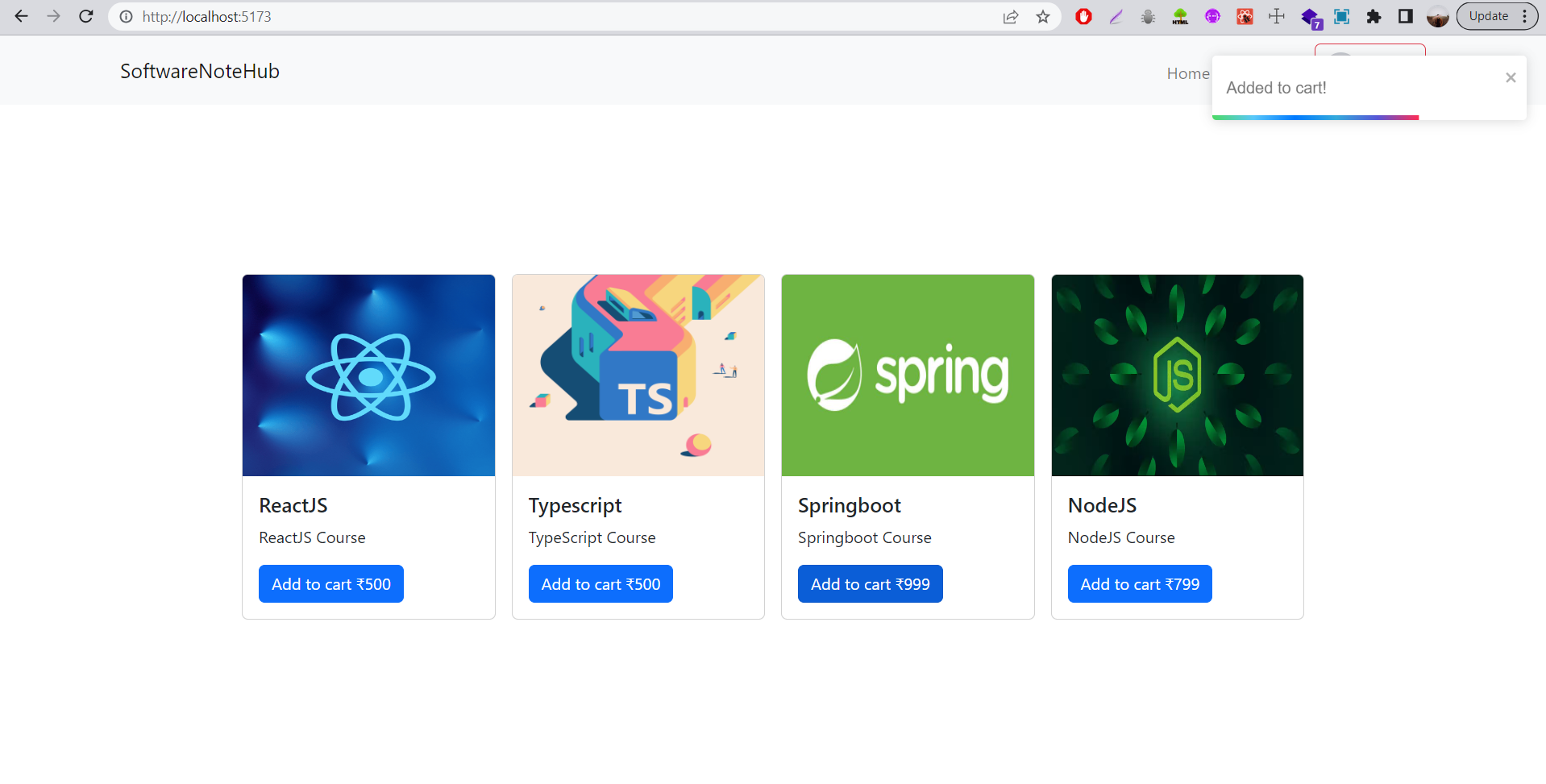Click the Typescript card title
The image size is (1546, 784).
tap(576, 505)
